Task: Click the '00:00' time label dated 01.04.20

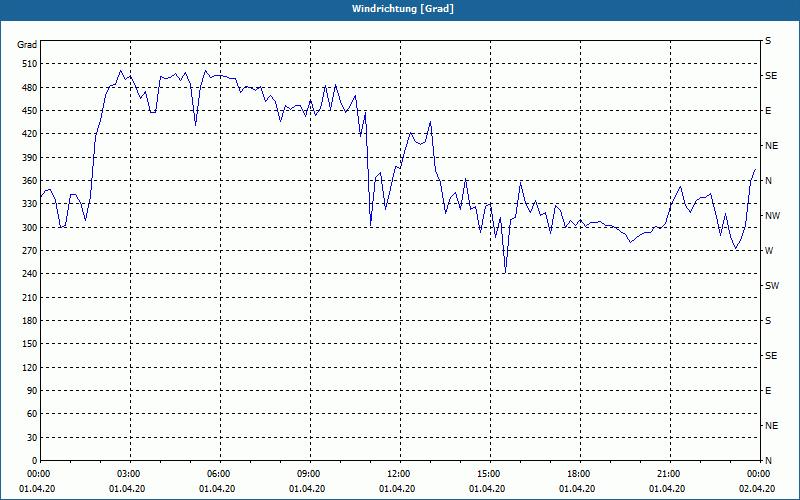Action: tap(38, 474)
